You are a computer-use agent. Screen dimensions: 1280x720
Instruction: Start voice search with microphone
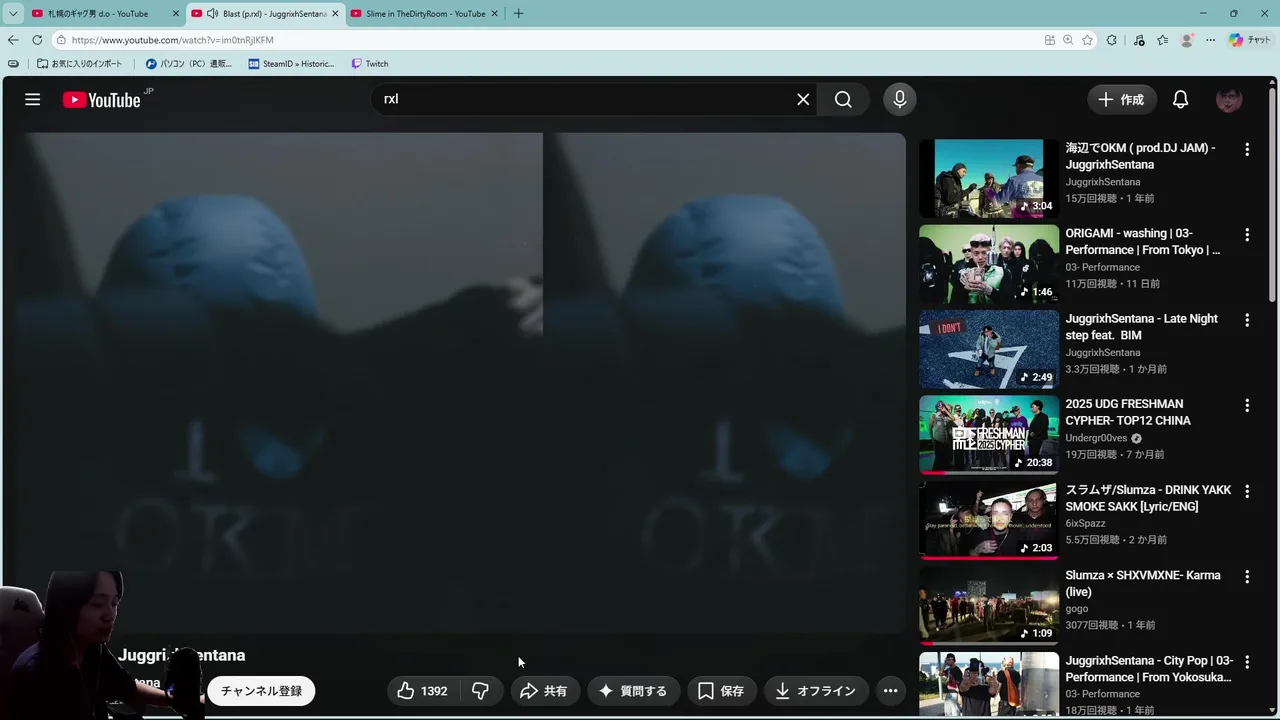point(900,99)
